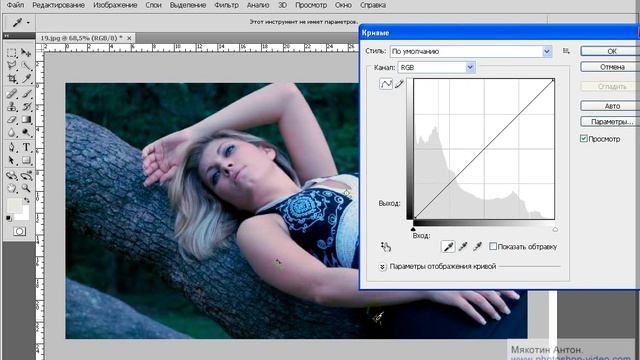This screenshot has width=640, height=360.
Task: Expand Параметры отображения кривой section
Action: coord(382,267)
